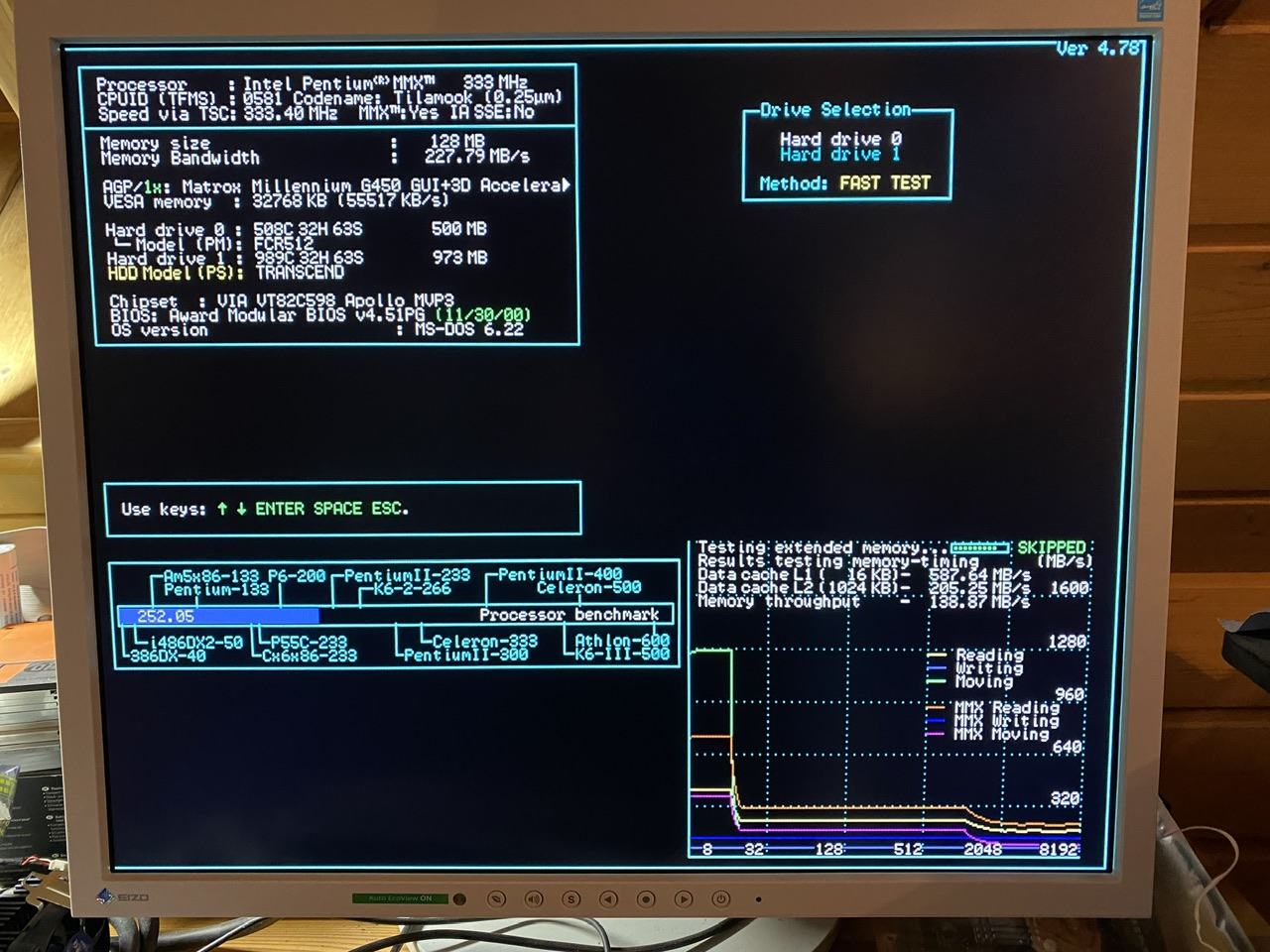Viewport: 1270px width, 952px height.
Task: Click the Processor benchmark label
Action: coord(569,615)
